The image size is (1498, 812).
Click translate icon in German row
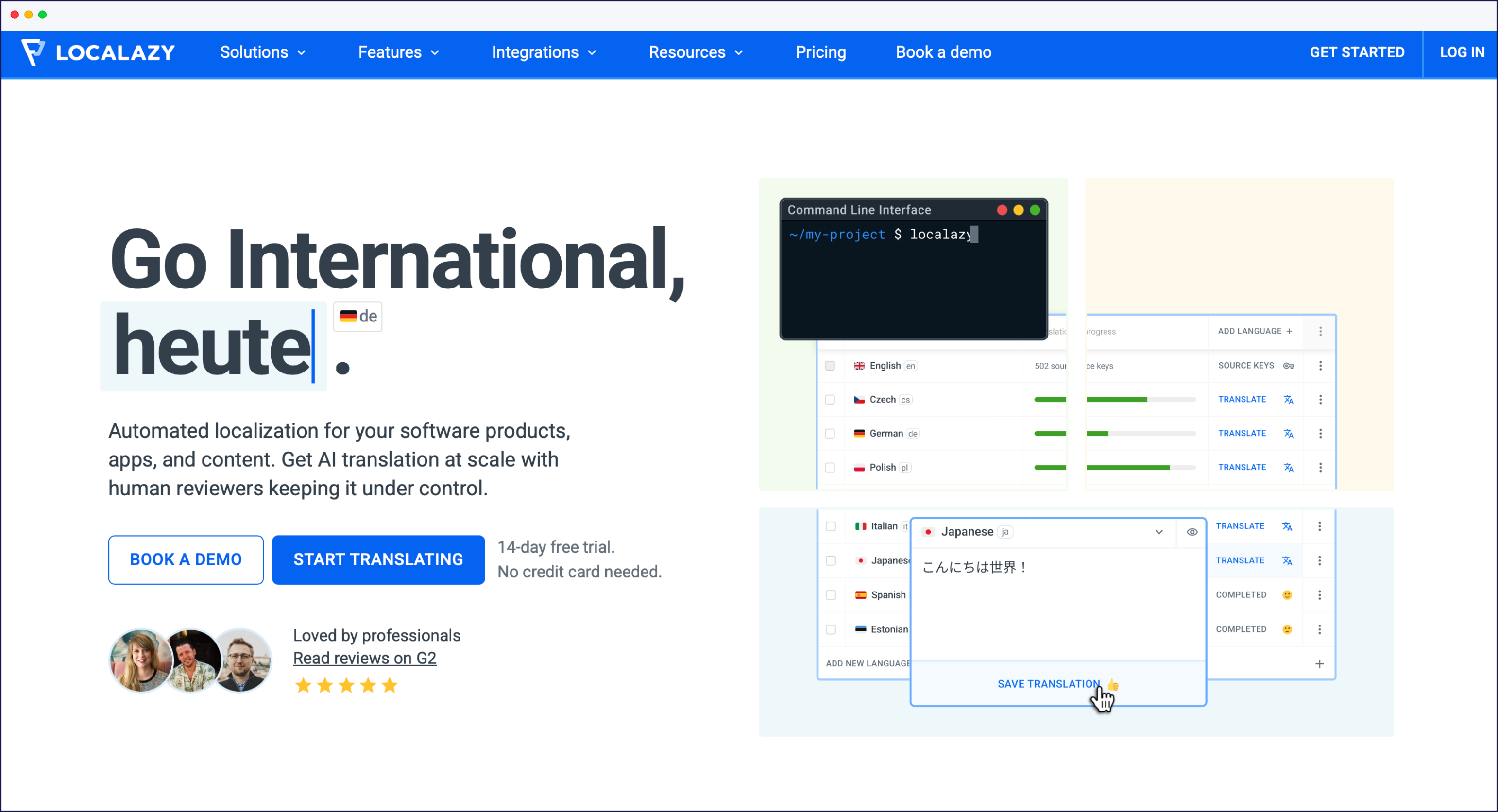(1289, 434)
